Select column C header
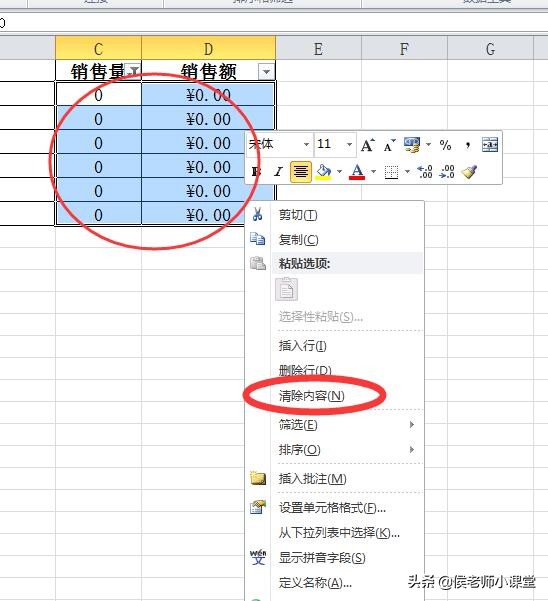The width and height of the screenshot is (548, 601). [x=98, y=48]
